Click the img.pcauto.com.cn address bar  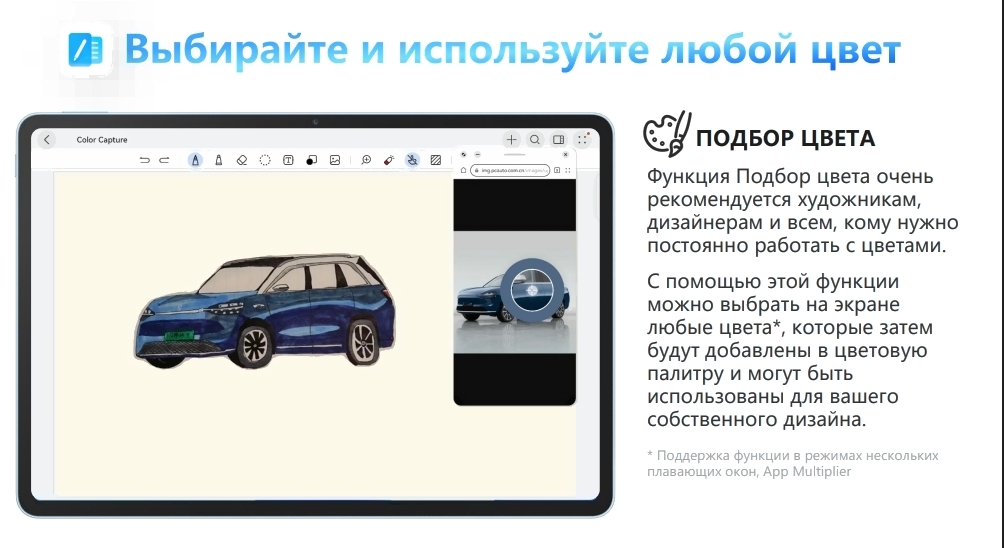pyautogui.click(x=510, y=171)
